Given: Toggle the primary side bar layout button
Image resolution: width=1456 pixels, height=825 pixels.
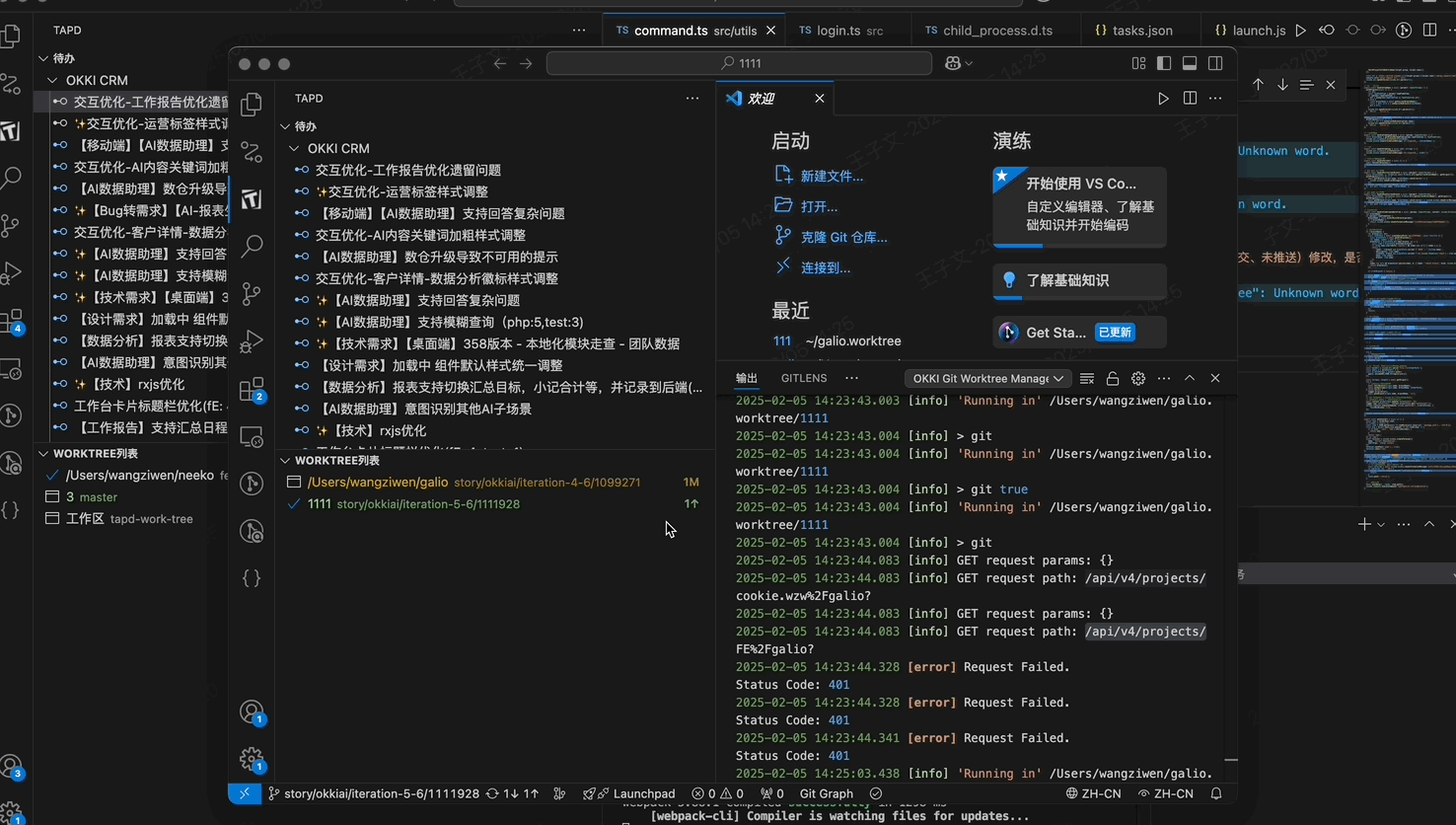Looking at the screenshot, I should pos(1164,63).
